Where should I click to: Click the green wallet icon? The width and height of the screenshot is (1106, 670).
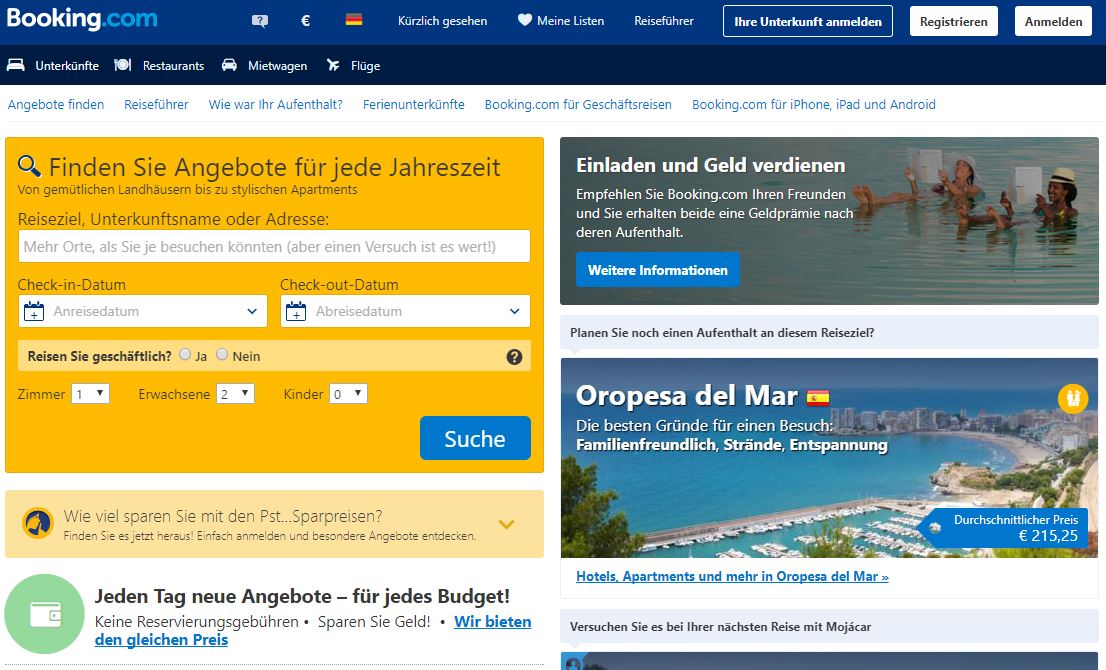[44, 614]
